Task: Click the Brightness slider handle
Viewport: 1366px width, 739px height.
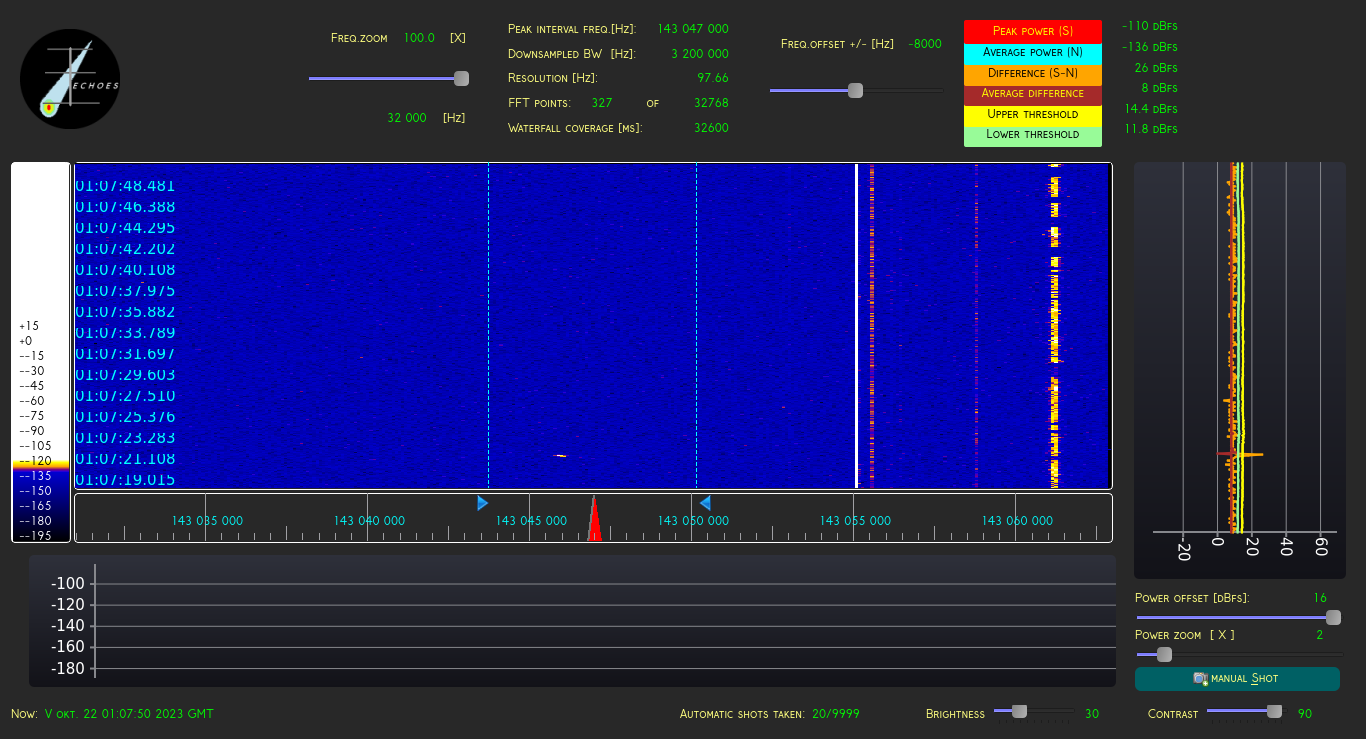Action: point(1019,712)
